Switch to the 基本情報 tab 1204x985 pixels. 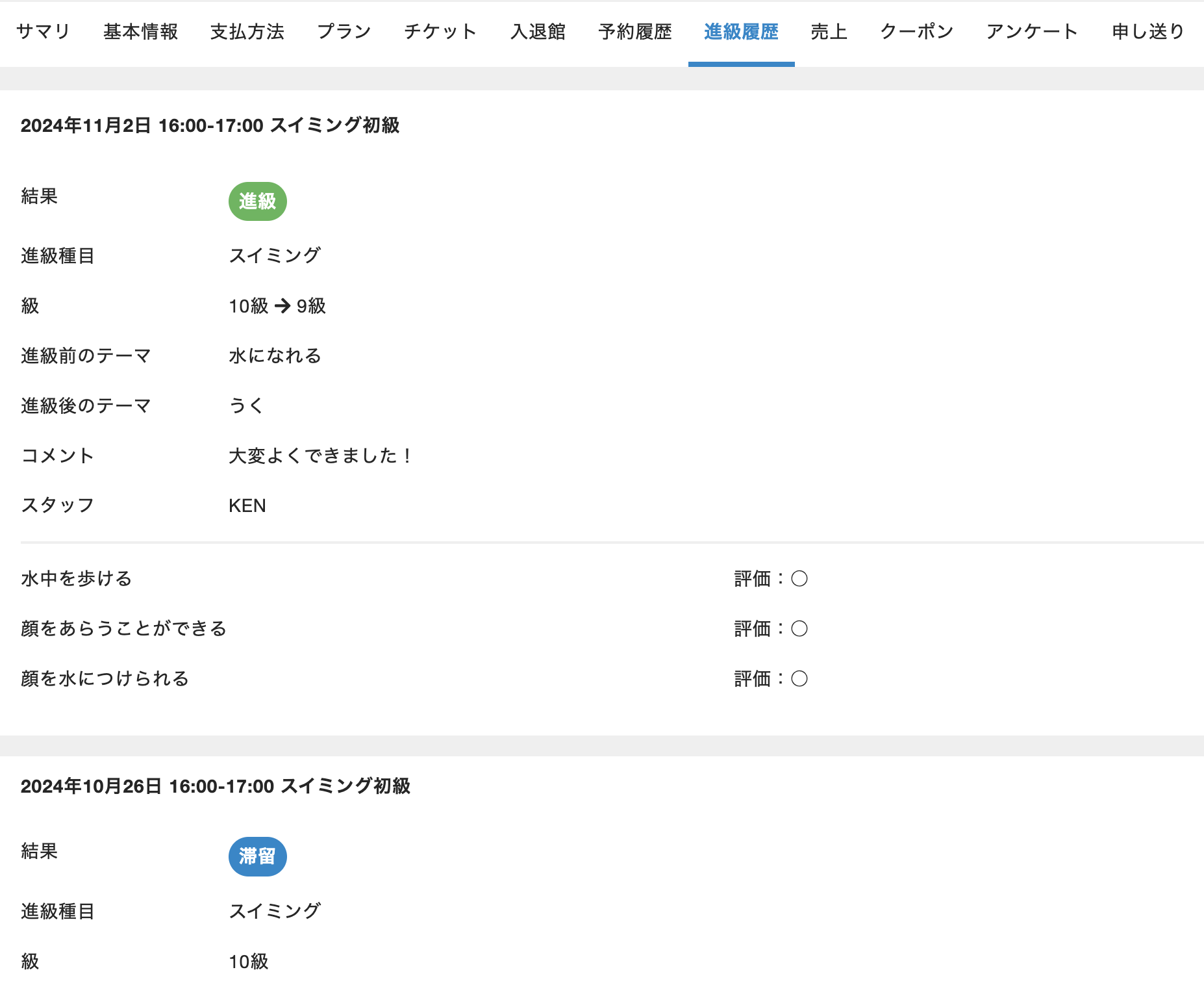[x=140, y=32]
